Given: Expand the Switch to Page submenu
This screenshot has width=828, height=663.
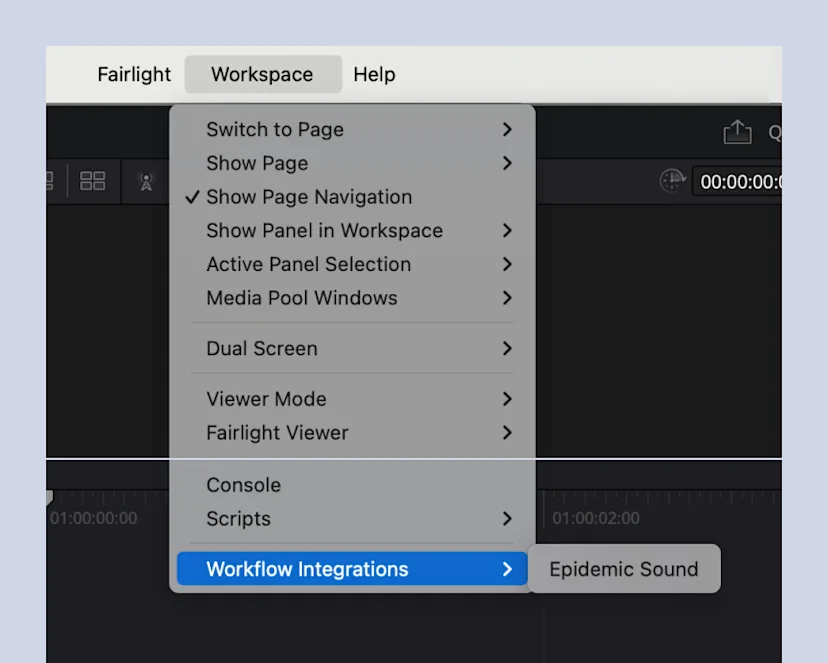Looking at the screenshot, I should [275, 129].
